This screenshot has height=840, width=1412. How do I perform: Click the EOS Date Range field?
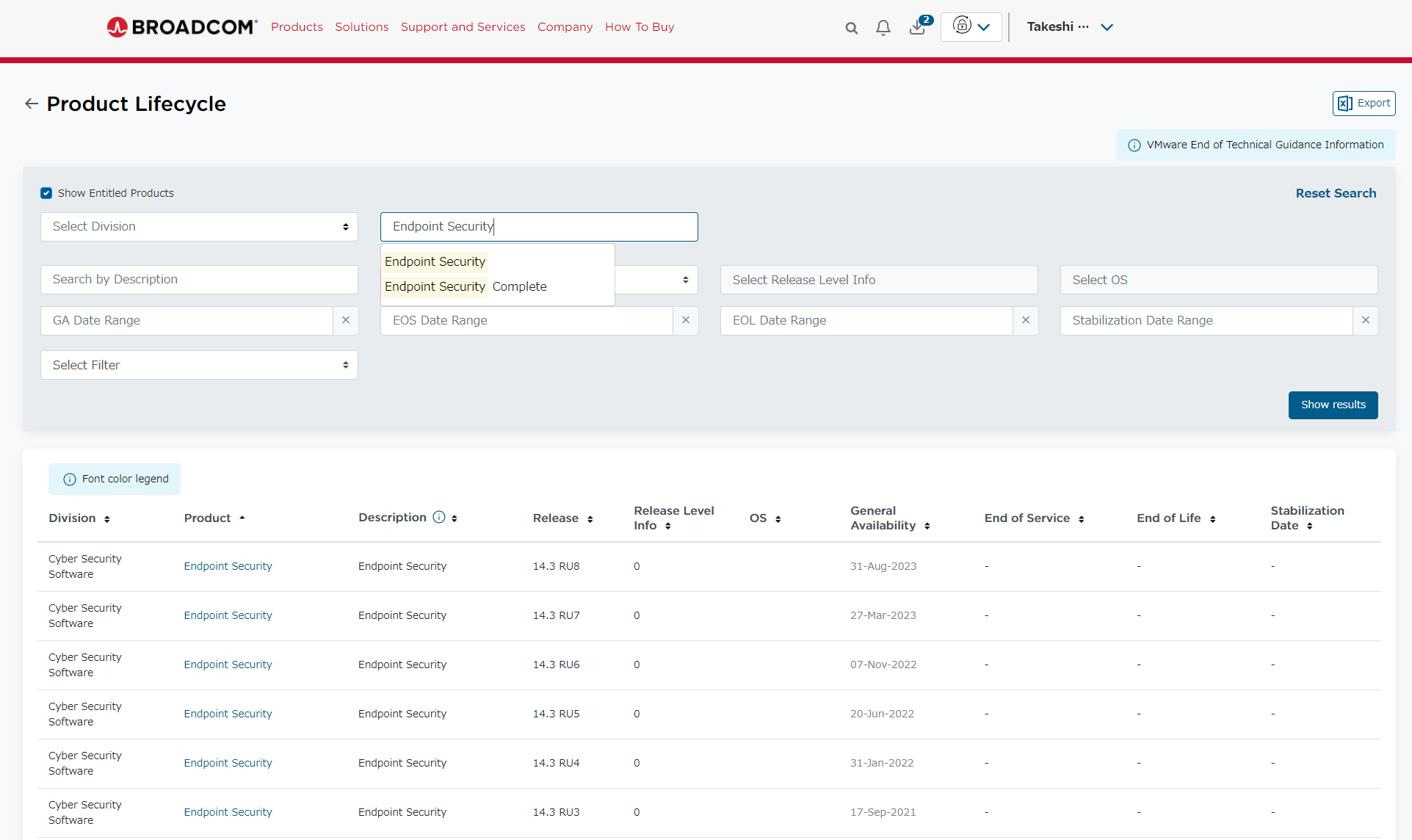point(526,321)
